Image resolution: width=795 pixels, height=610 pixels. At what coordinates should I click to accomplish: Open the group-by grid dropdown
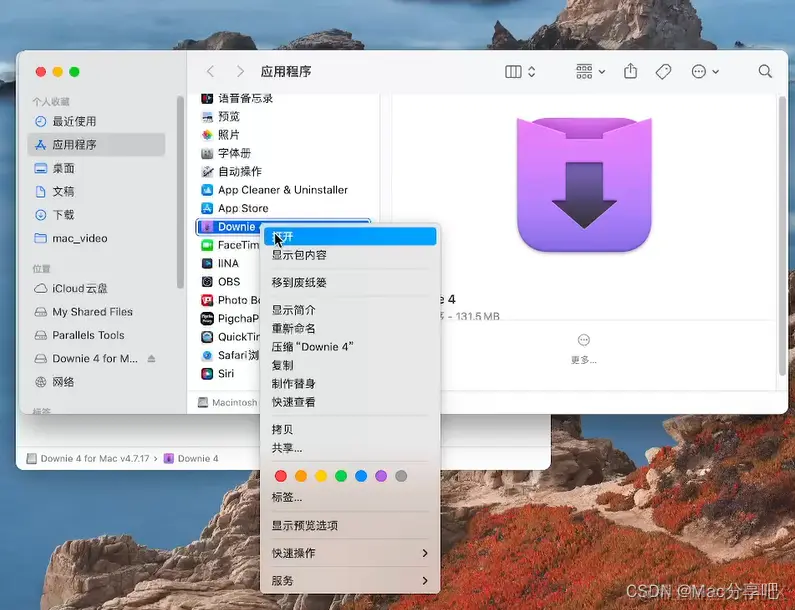(x=591, y=71)
